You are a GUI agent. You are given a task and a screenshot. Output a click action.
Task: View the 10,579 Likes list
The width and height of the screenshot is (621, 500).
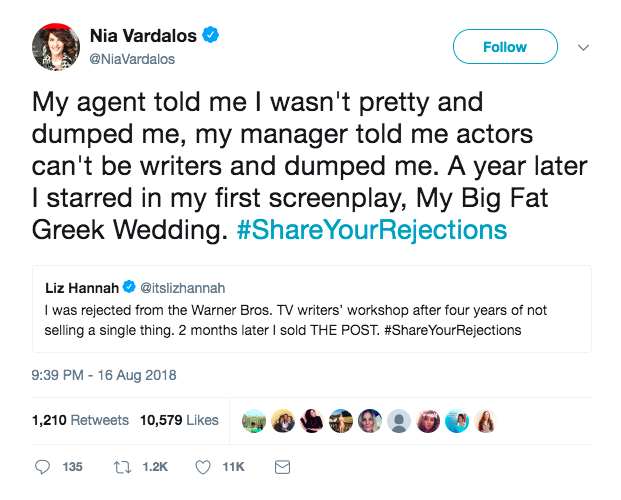(182, 420)
